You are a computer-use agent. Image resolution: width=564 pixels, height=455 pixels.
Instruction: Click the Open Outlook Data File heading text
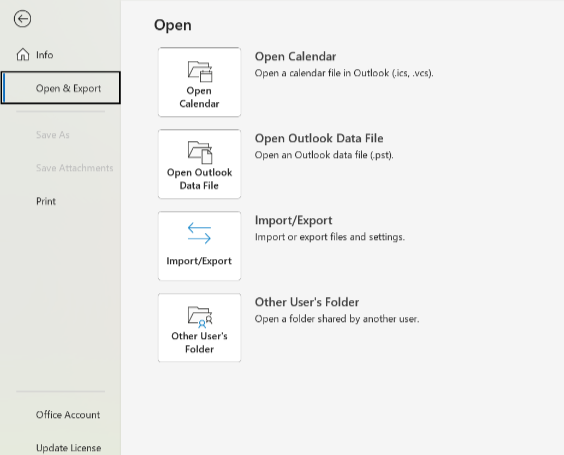pyautogui.click(x=319, y=138)
